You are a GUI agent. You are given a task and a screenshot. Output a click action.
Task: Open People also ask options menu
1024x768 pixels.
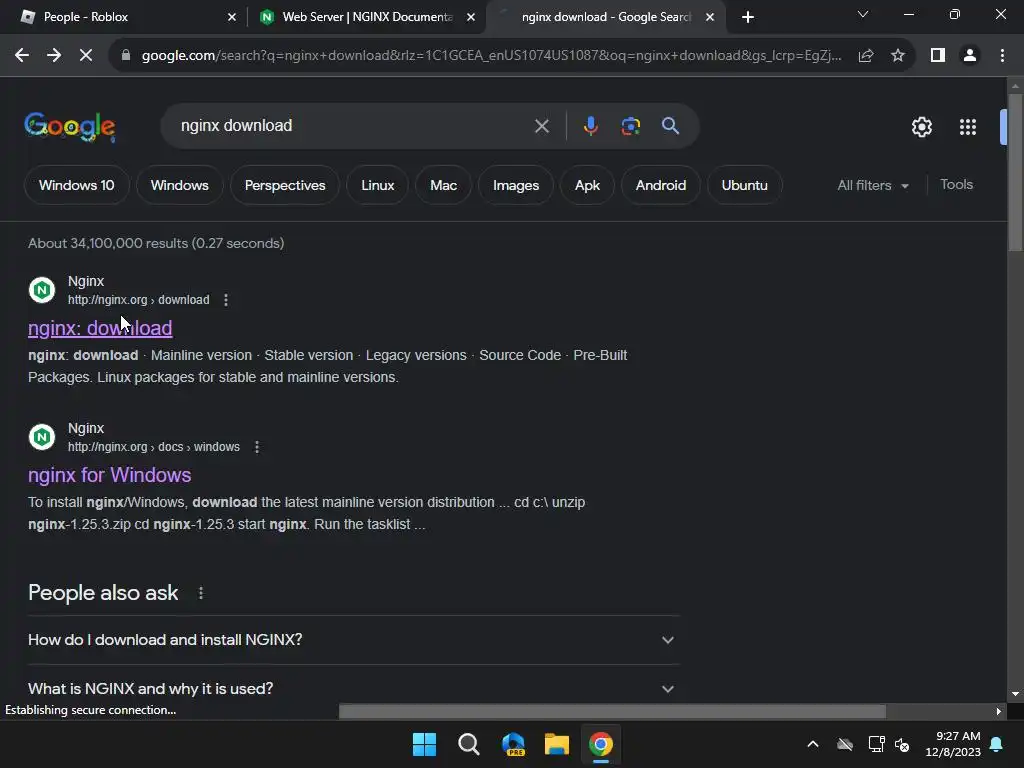[201, 593]
